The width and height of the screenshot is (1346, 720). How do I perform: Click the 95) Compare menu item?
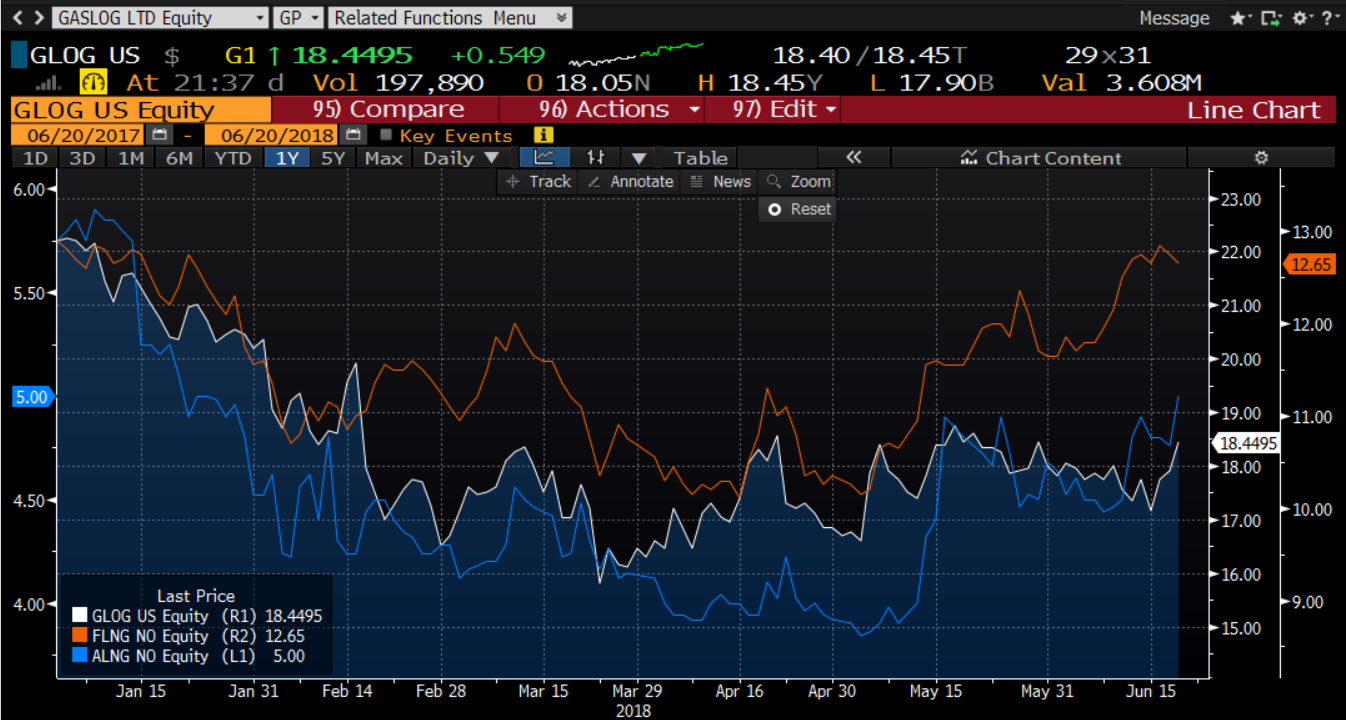click(x=385, y=109)
